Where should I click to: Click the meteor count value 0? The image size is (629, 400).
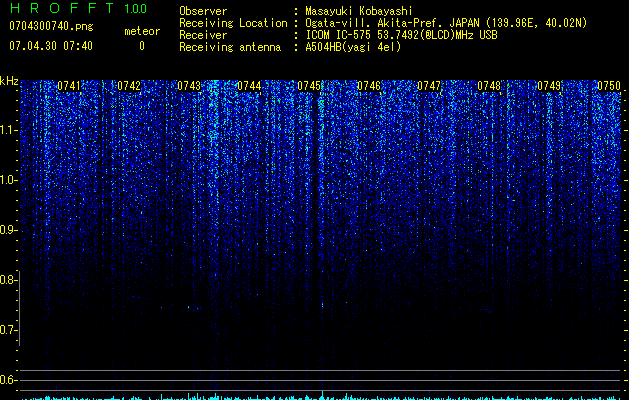point(142,46)
